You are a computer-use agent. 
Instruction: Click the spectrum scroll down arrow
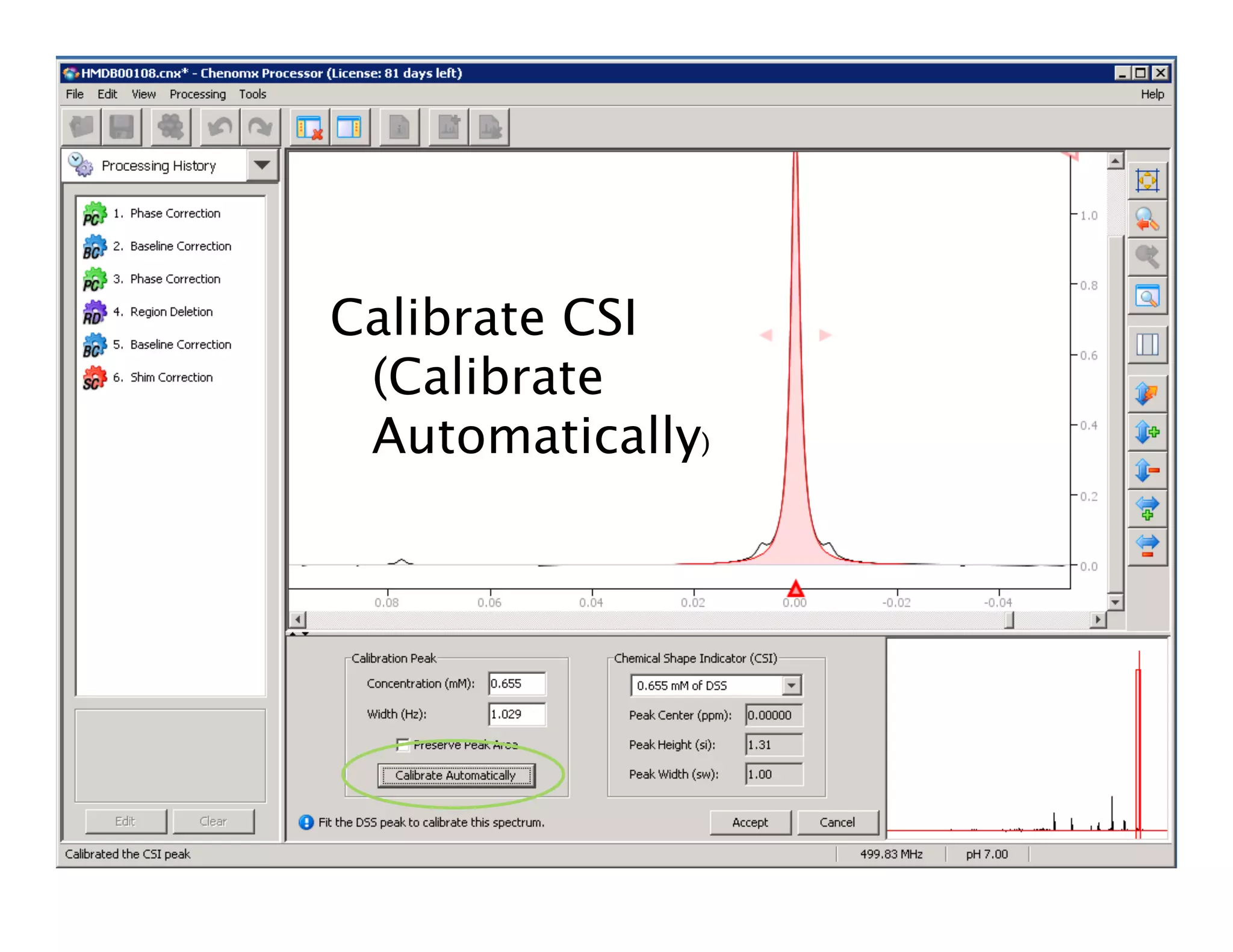tap(1116, 602)
